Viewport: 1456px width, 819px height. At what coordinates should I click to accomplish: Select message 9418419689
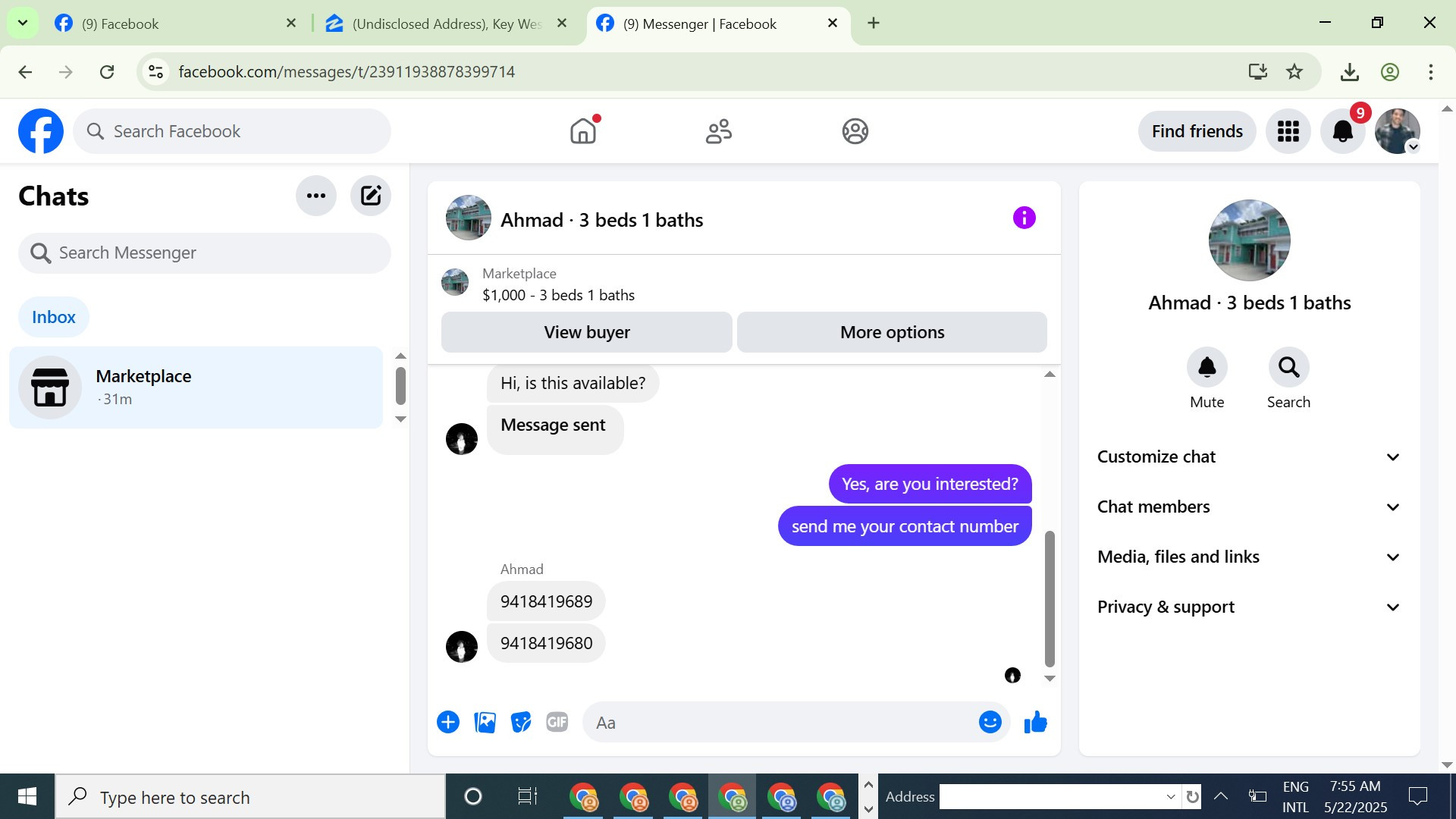(x=546, y=601)
